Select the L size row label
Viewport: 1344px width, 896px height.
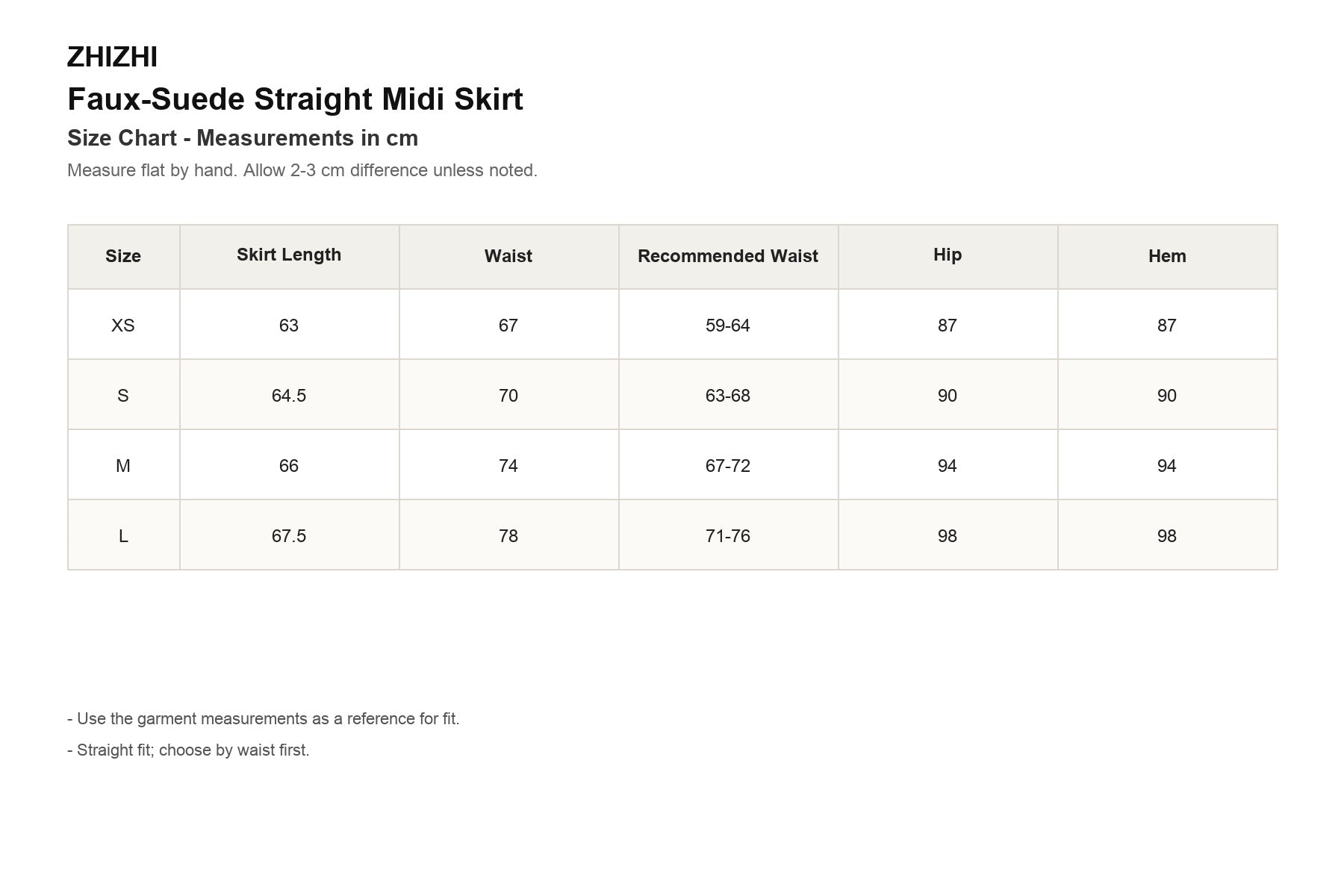(x=123, y=535)
